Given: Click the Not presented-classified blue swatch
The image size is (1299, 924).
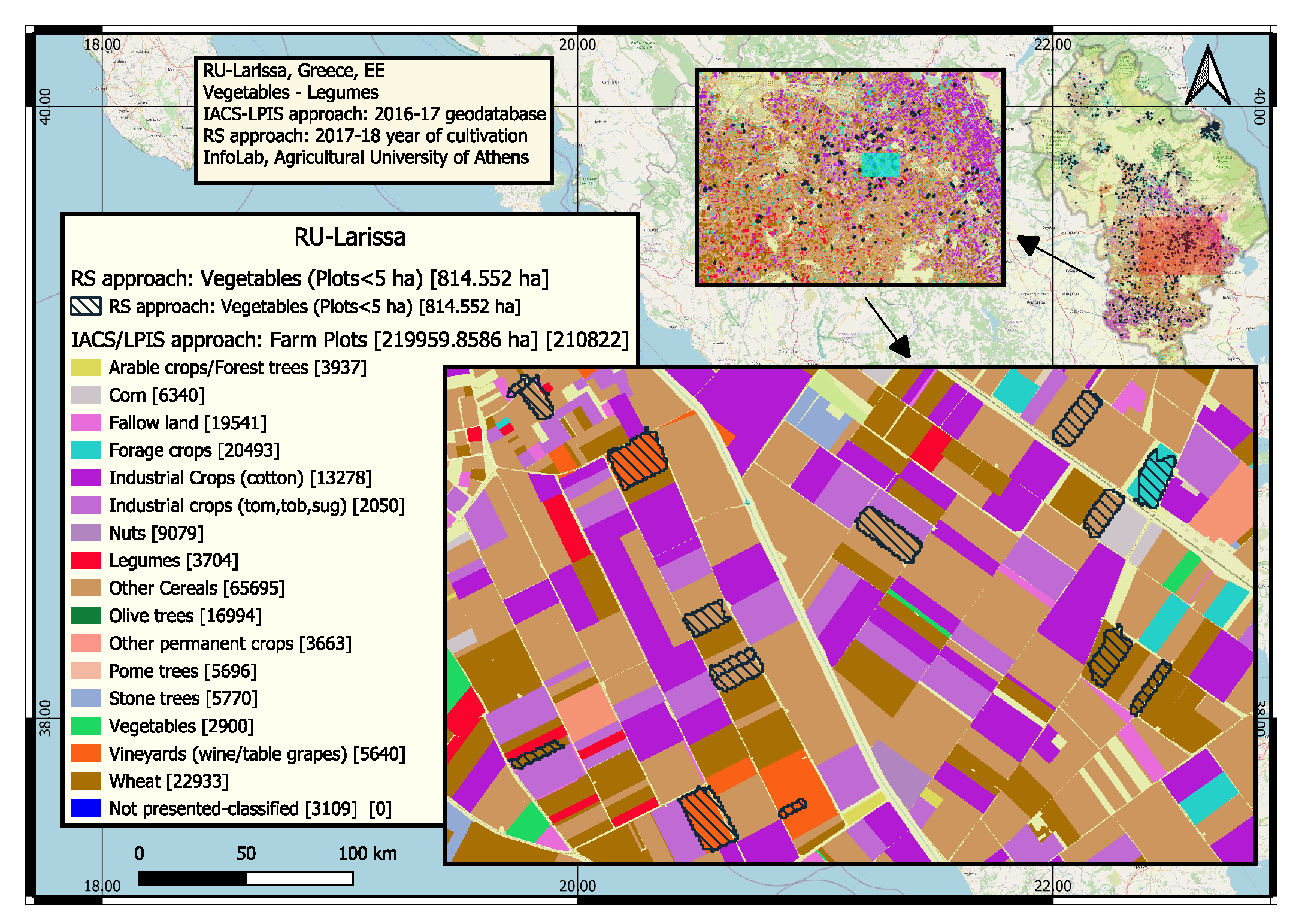Looking at the screenshot, I should (86, 808).
